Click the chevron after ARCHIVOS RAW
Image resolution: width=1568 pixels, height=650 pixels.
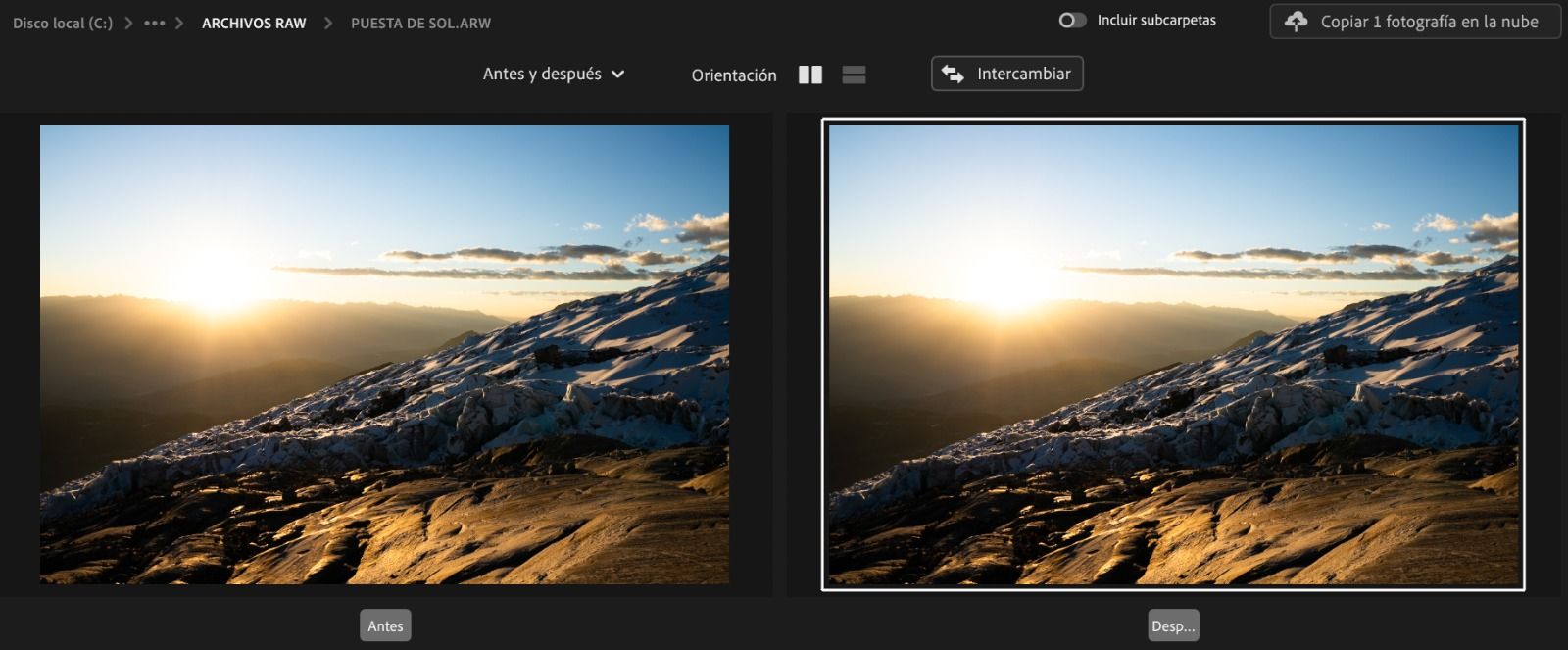[x=328, y=23]
